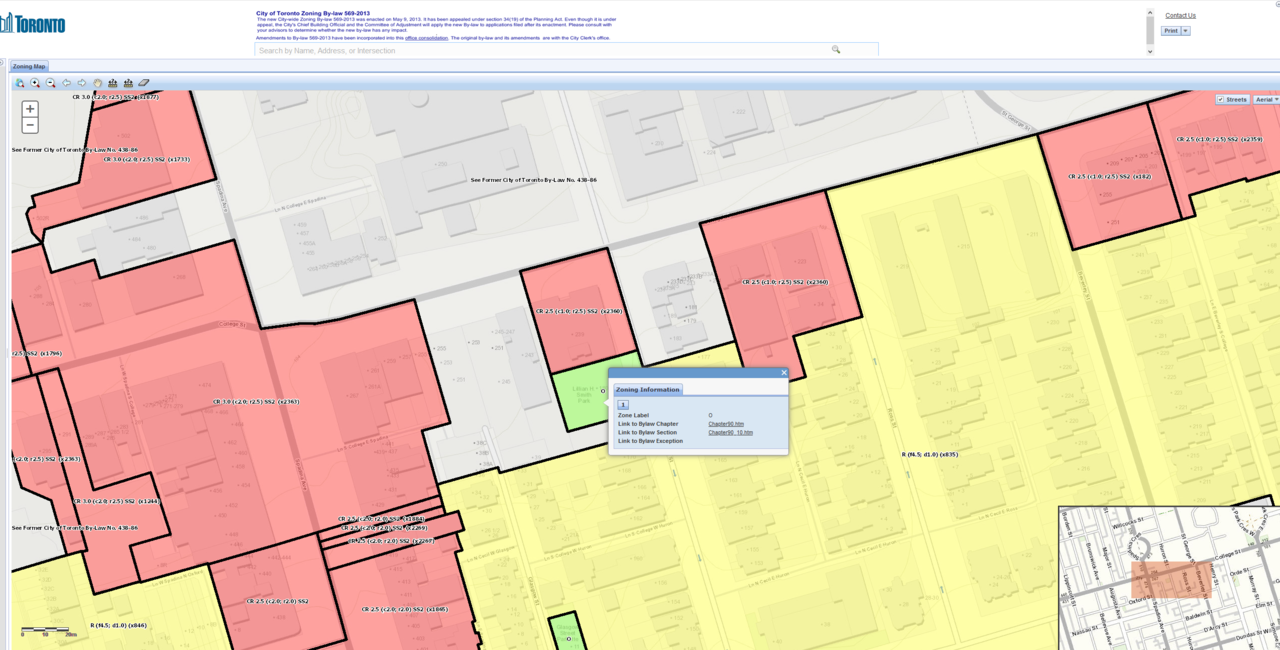
Task: Open the Contact Us link
Action: [x=1180, y=15]
